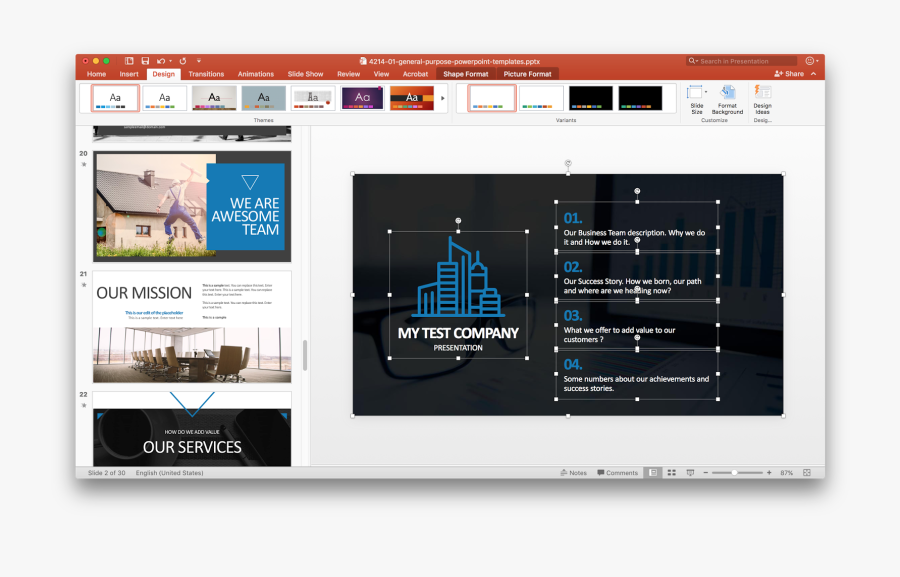Collapse the ribbon using chevron beside Share
The image size is (900, 577).
coord(814,74)
